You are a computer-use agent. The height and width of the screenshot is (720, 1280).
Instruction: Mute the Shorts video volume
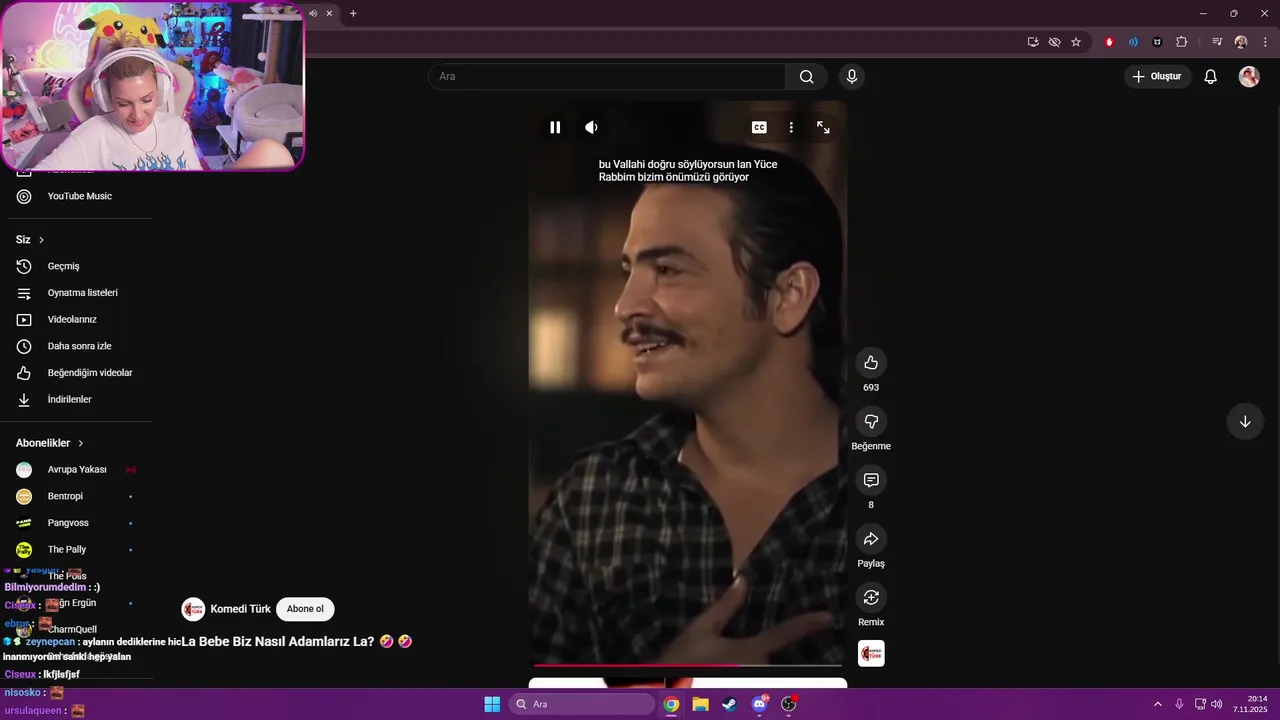pos(591,127)
